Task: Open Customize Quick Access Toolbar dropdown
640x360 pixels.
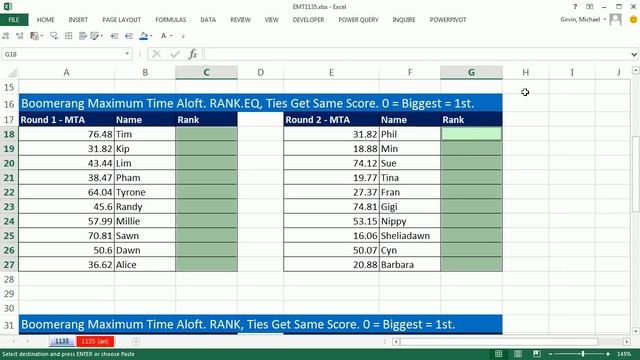Action: coord(183,36)
